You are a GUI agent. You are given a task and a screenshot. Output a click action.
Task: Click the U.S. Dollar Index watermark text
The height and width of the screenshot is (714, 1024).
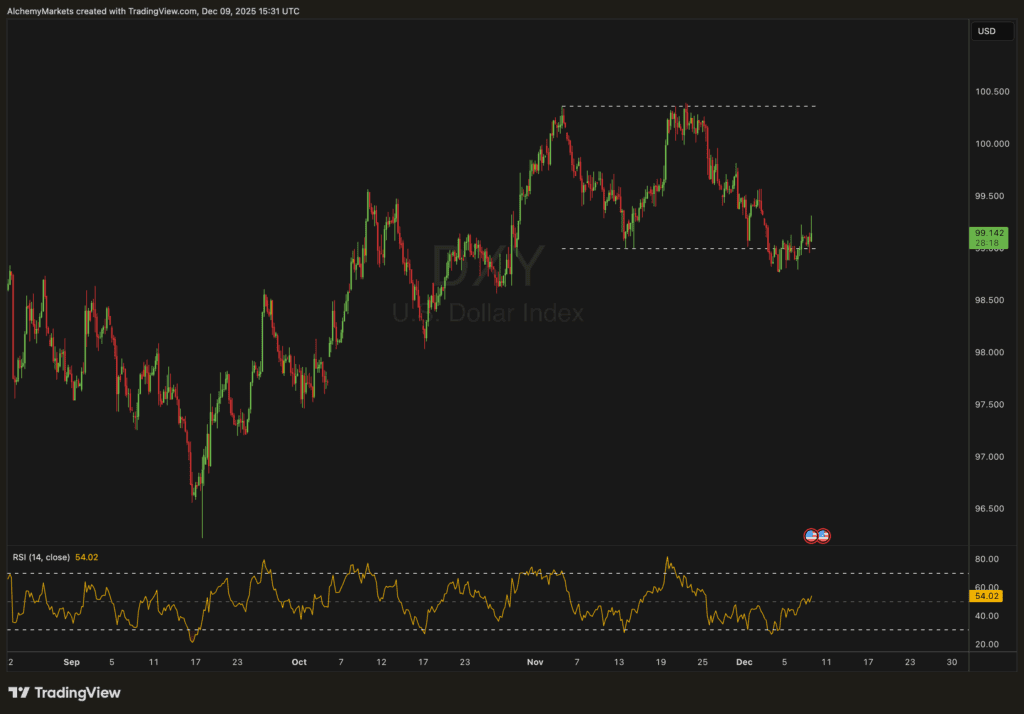[x=488, y=313]
